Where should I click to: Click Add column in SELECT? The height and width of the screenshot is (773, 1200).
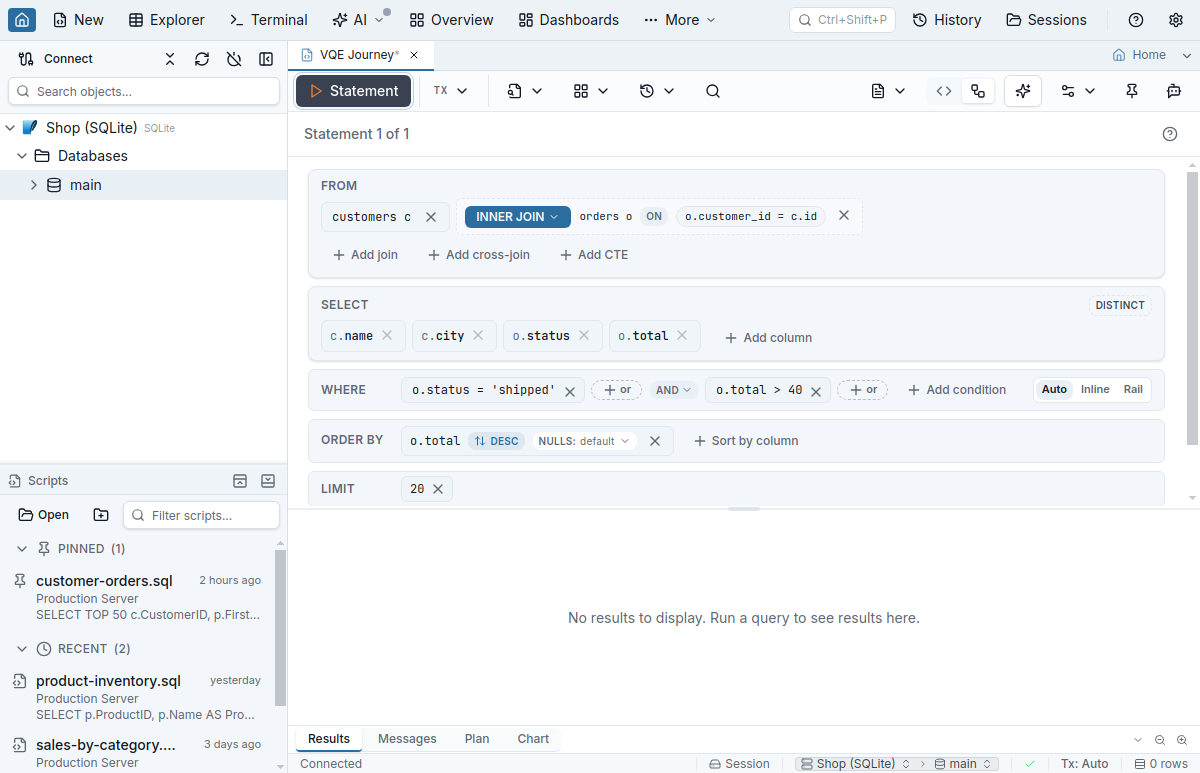coord(768,338)
